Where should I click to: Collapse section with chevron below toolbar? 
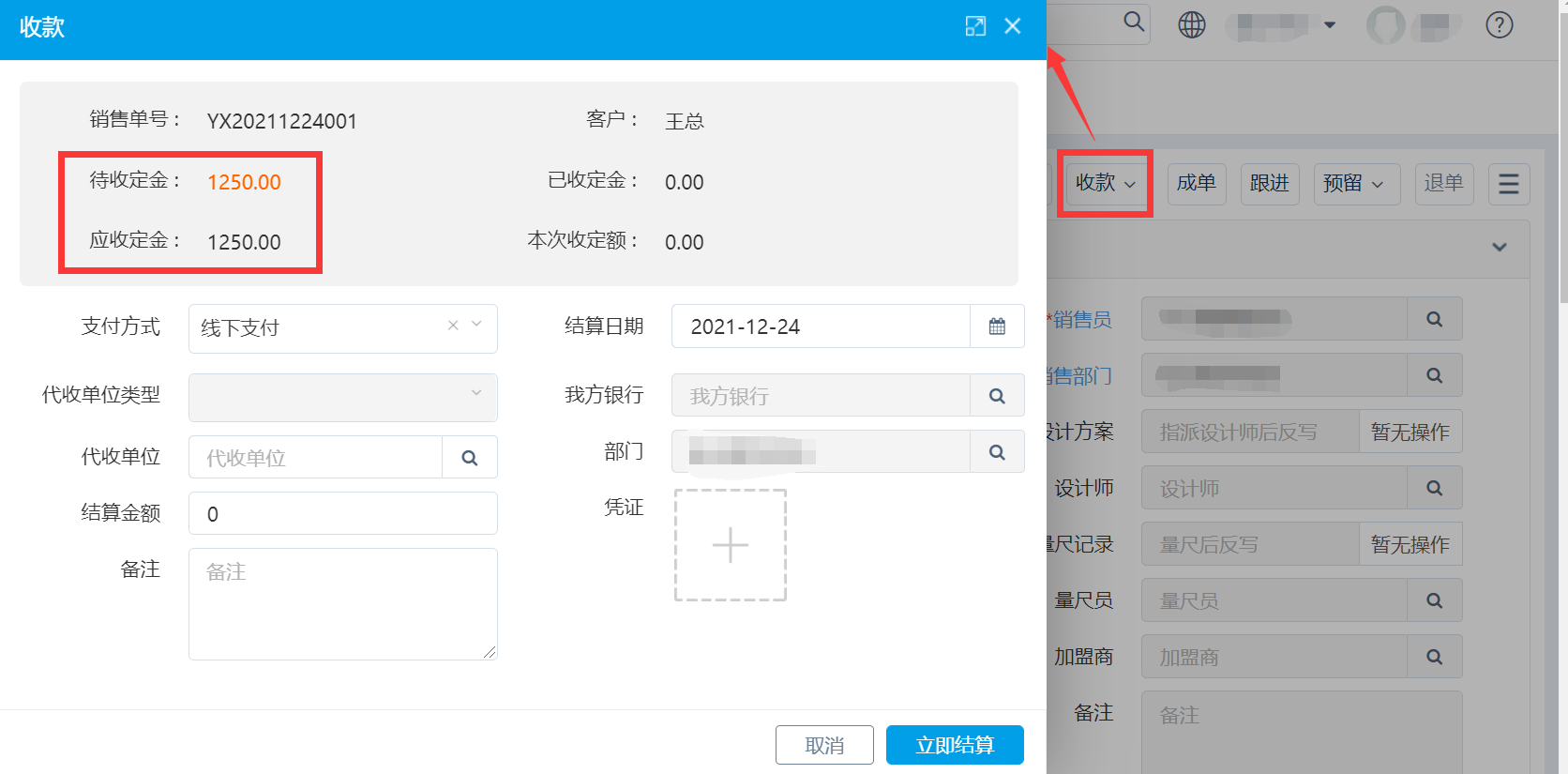tap(1500, 248)
